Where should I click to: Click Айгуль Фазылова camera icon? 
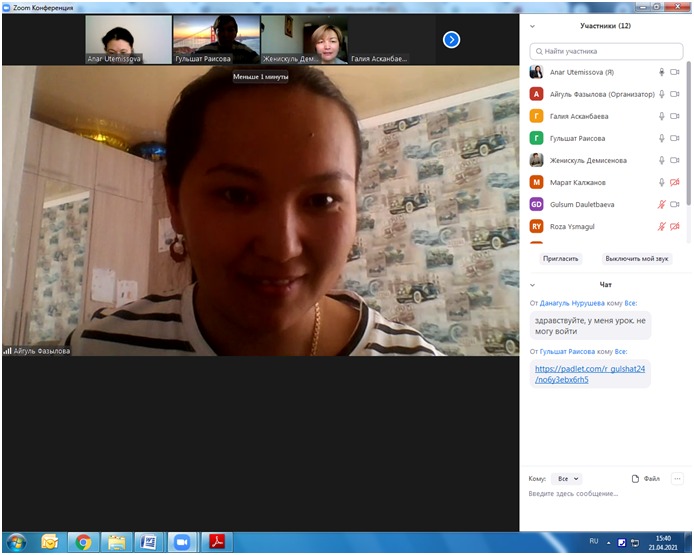[x=674, y=94]
